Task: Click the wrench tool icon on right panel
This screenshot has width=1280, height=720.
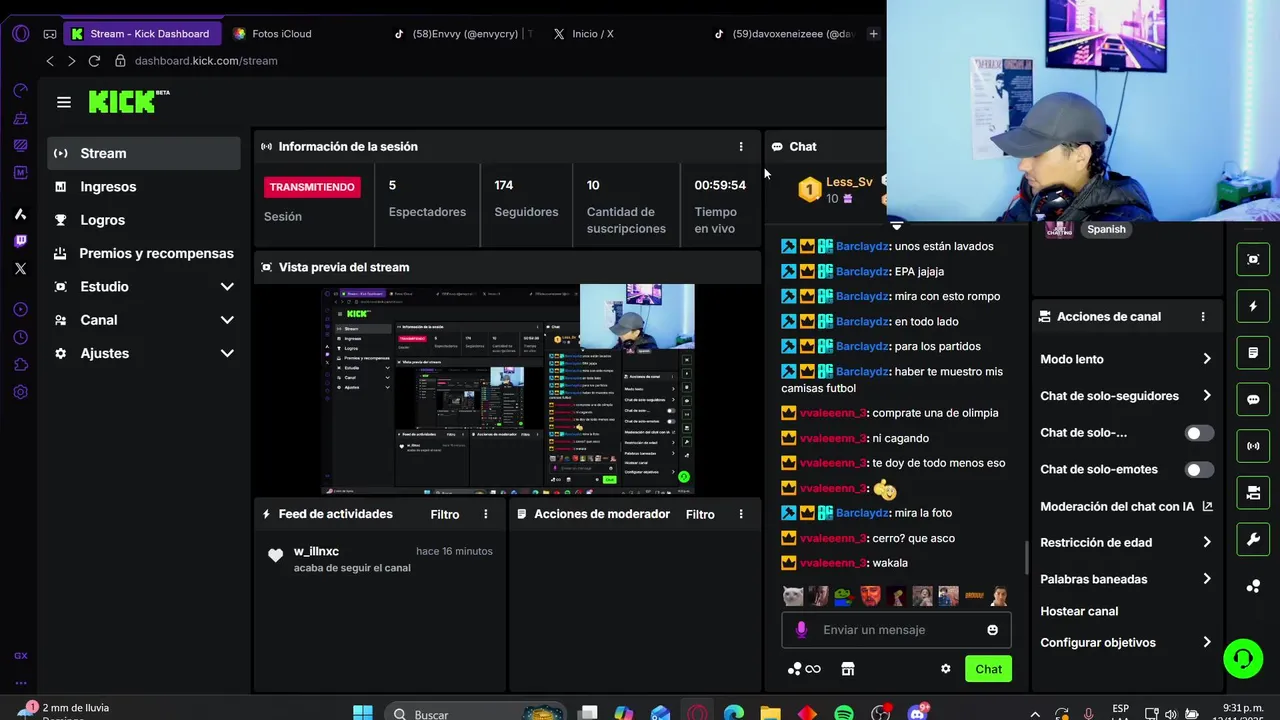Action: coord(1253,540)
